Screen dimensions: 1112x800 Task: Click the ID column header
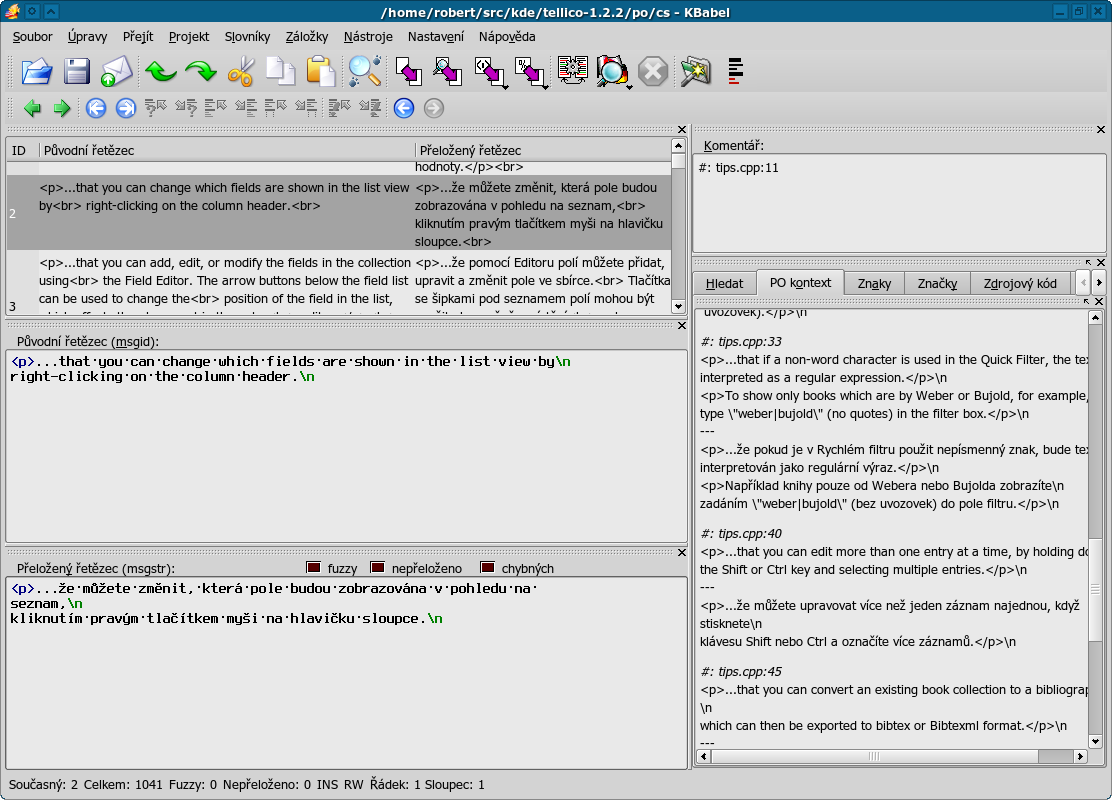tap(23, 150)
